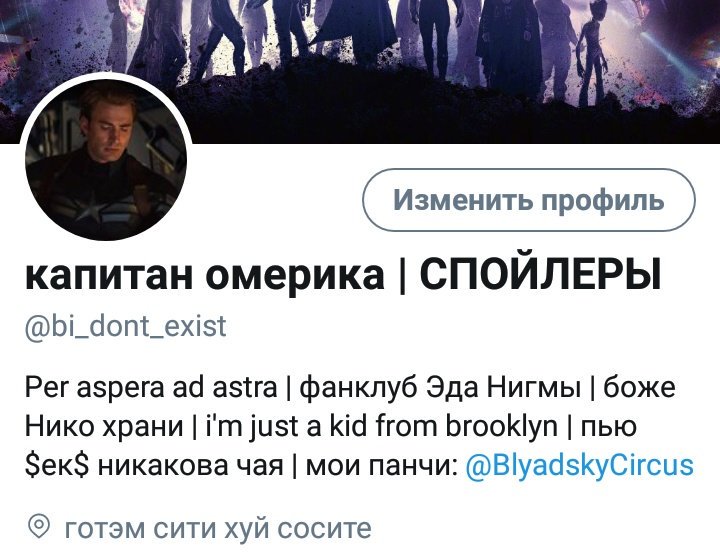
Task: Click the location pin icon
Action: click(x=39, y=527)
